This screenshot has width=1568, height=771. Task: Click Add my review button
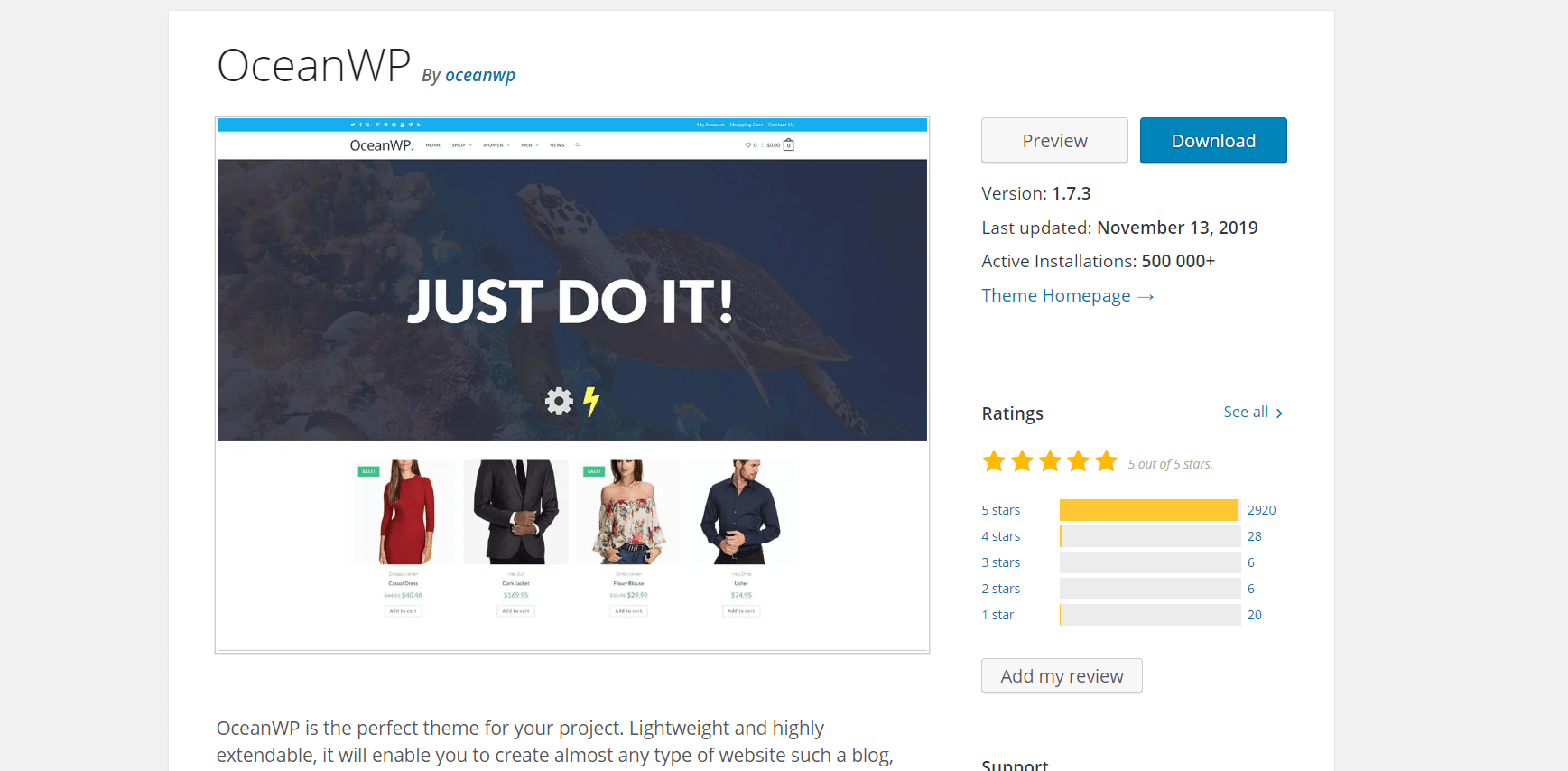[x=1062, y=676]
